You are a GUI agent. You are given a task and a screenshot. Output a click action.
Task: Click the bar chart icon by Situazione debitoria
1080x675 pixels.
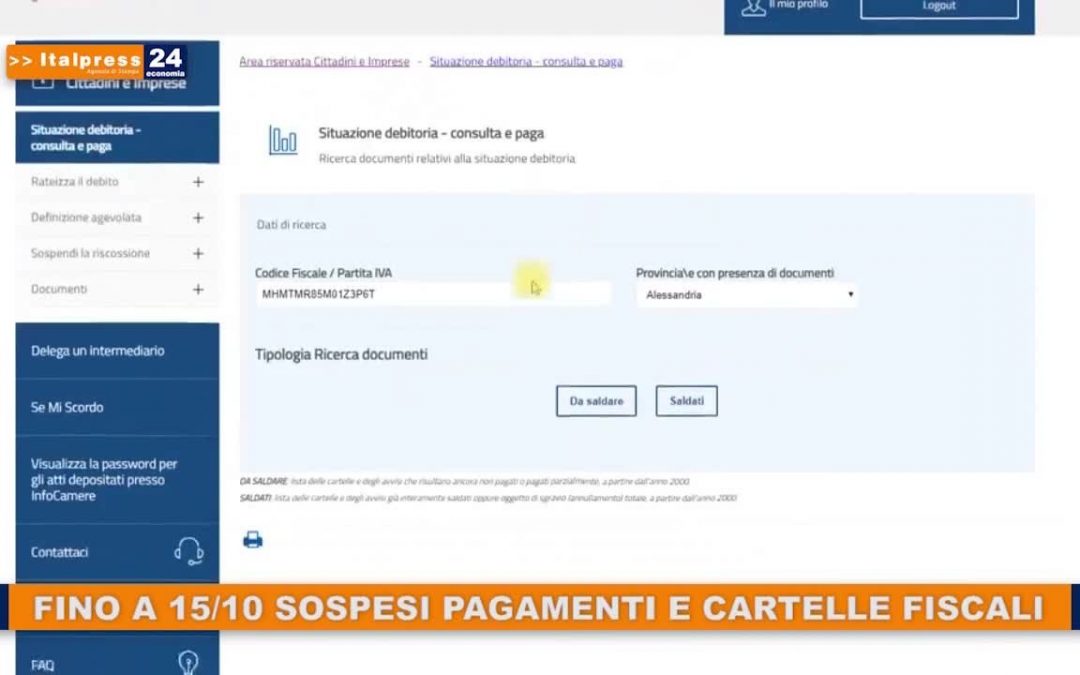283,141
